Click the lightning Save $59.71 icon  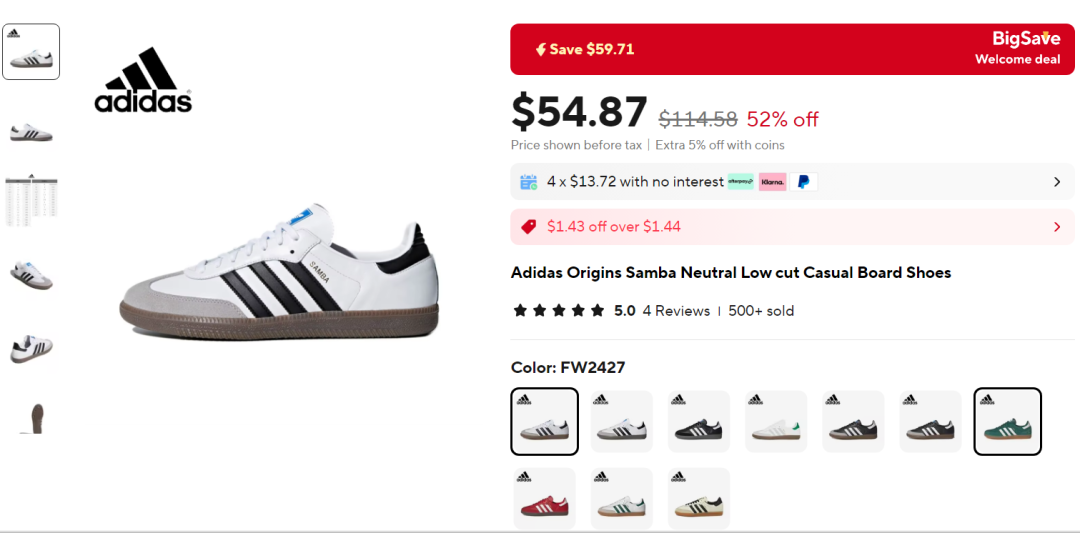(541, 50)
